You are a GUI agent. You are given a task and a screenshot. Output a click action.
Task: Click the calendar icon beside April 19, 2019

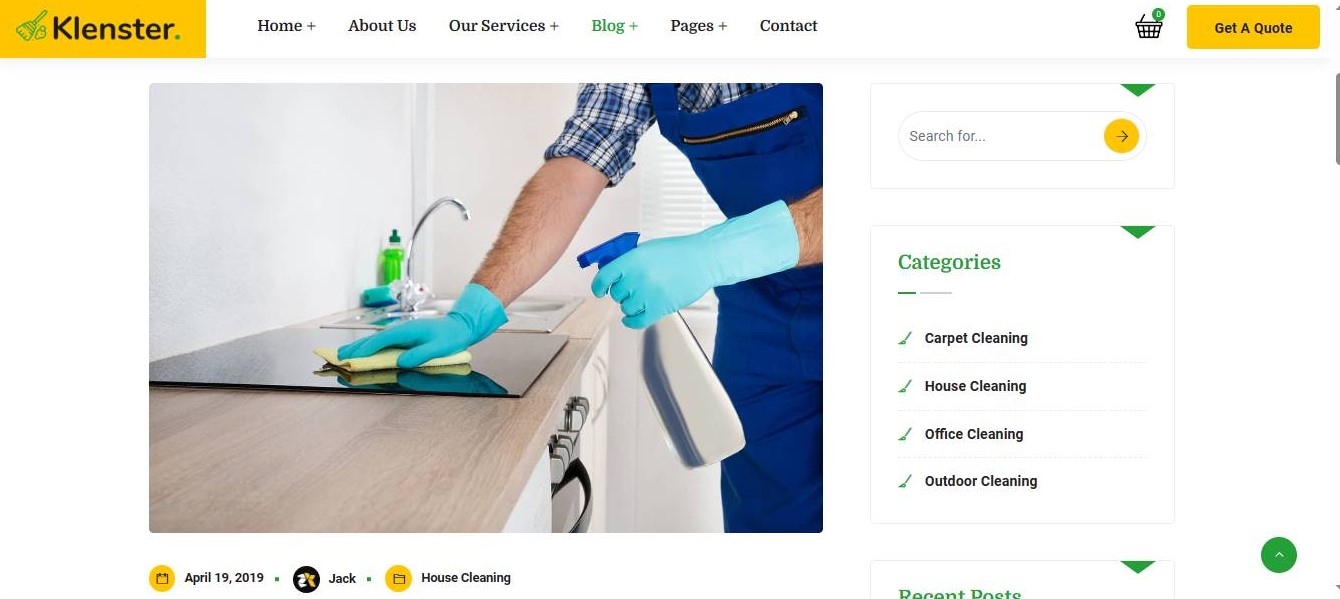pos(162,578)
